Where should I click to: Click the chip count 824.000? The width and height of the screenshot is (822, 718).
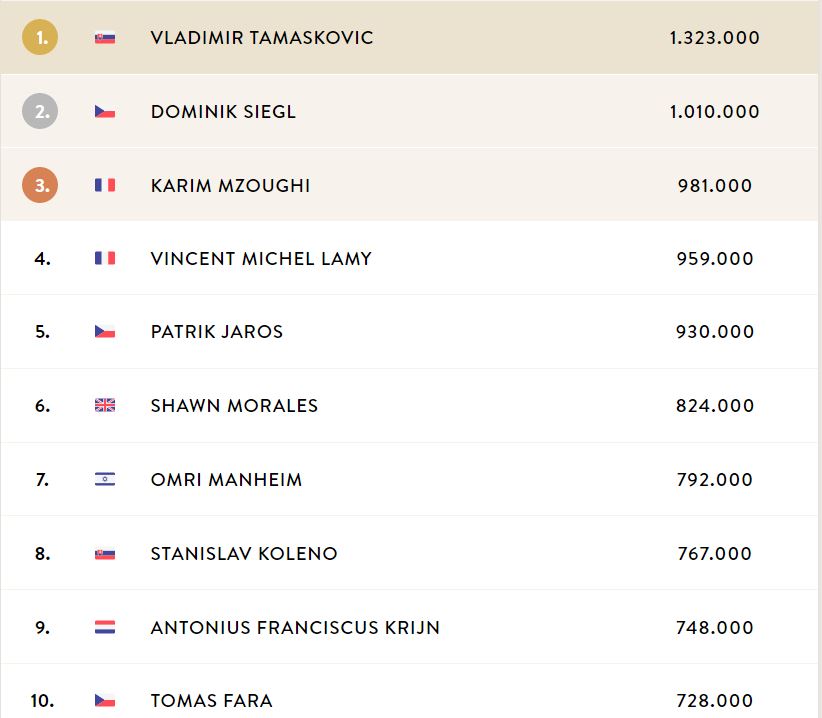tap(715, 406)
